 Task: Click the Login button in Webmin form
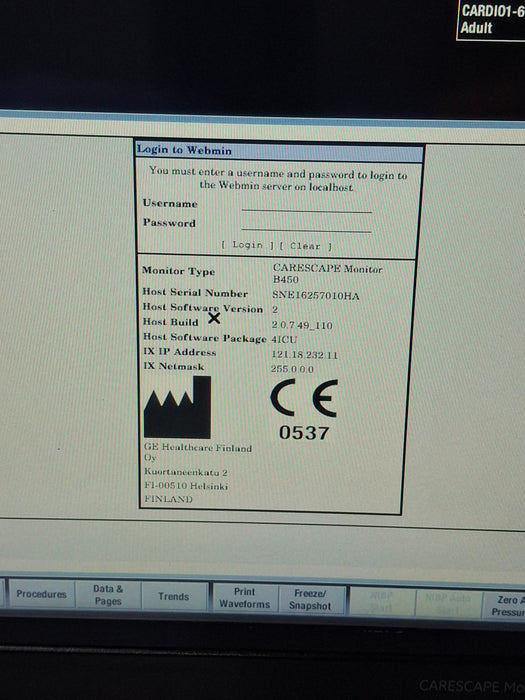[x=247, y=245]
